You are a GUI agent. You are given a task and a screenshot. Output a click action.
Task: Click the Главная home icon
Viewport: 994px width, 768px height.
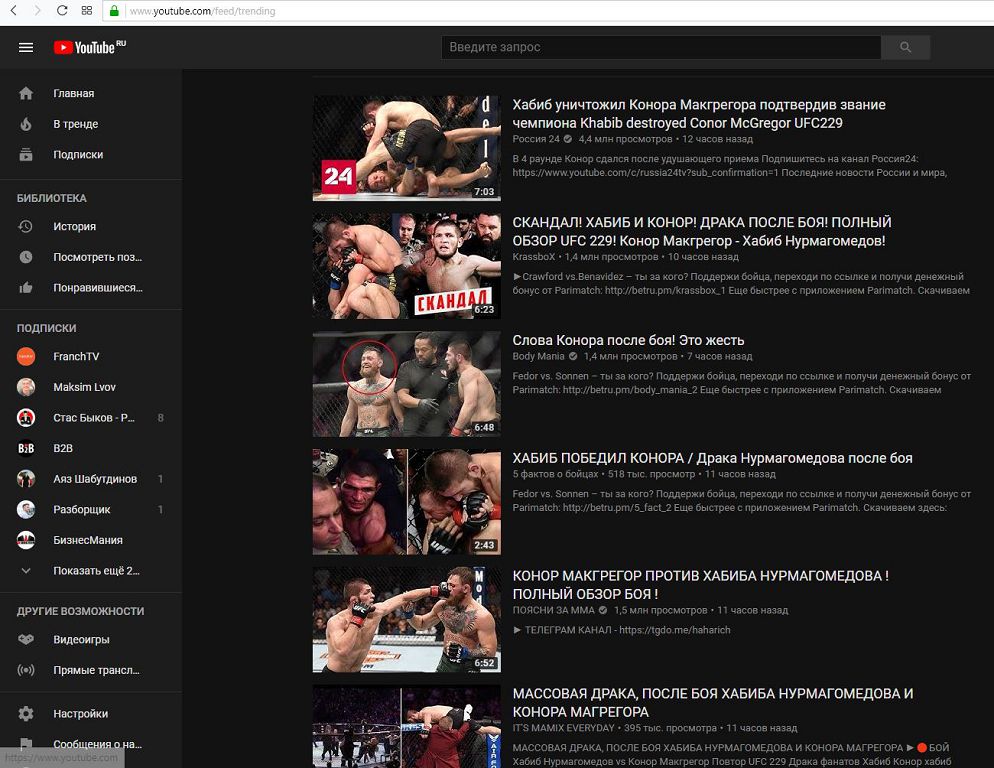[x=26, y=93]
